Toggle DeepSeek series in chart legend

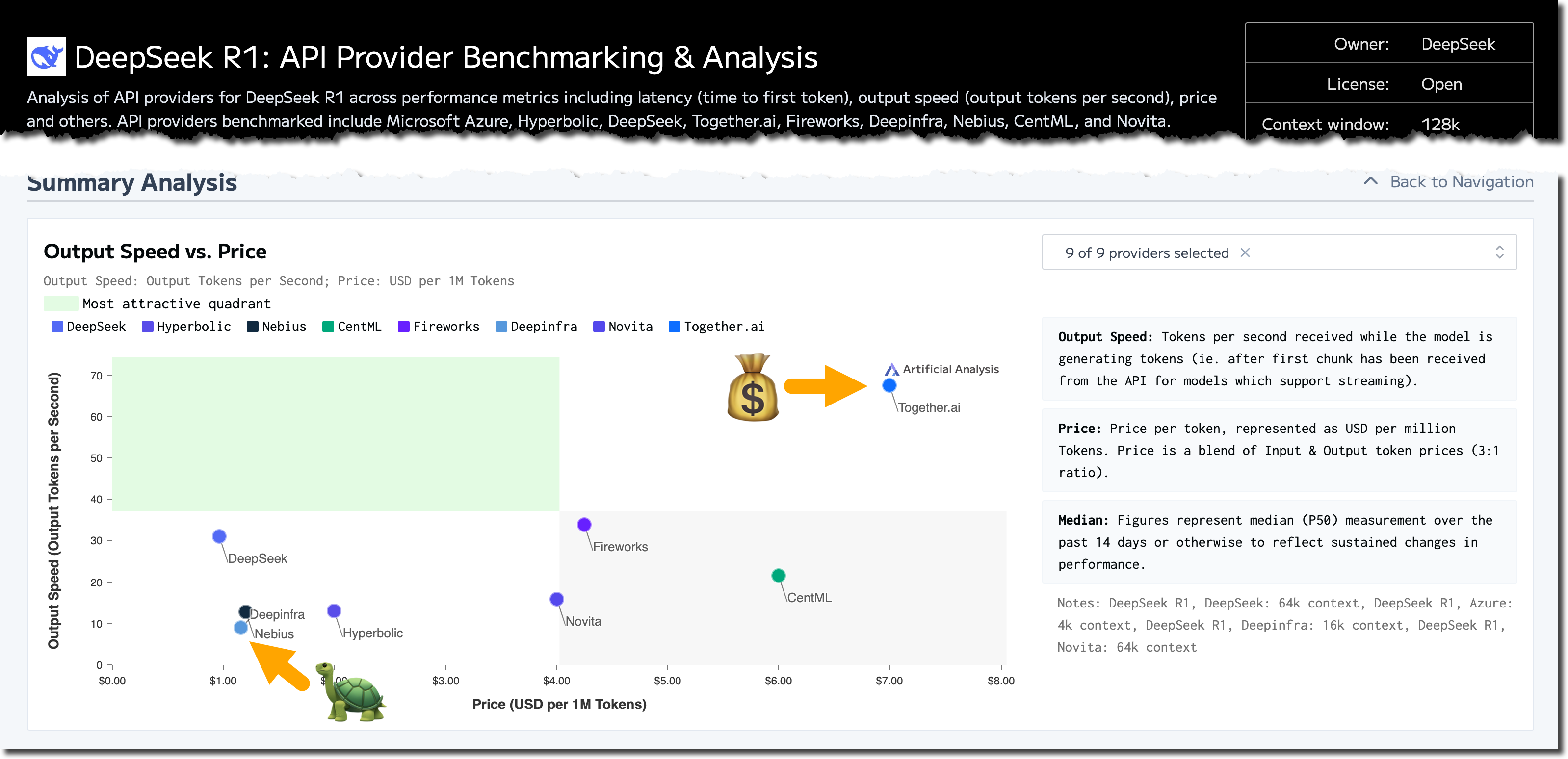[89, 327]
